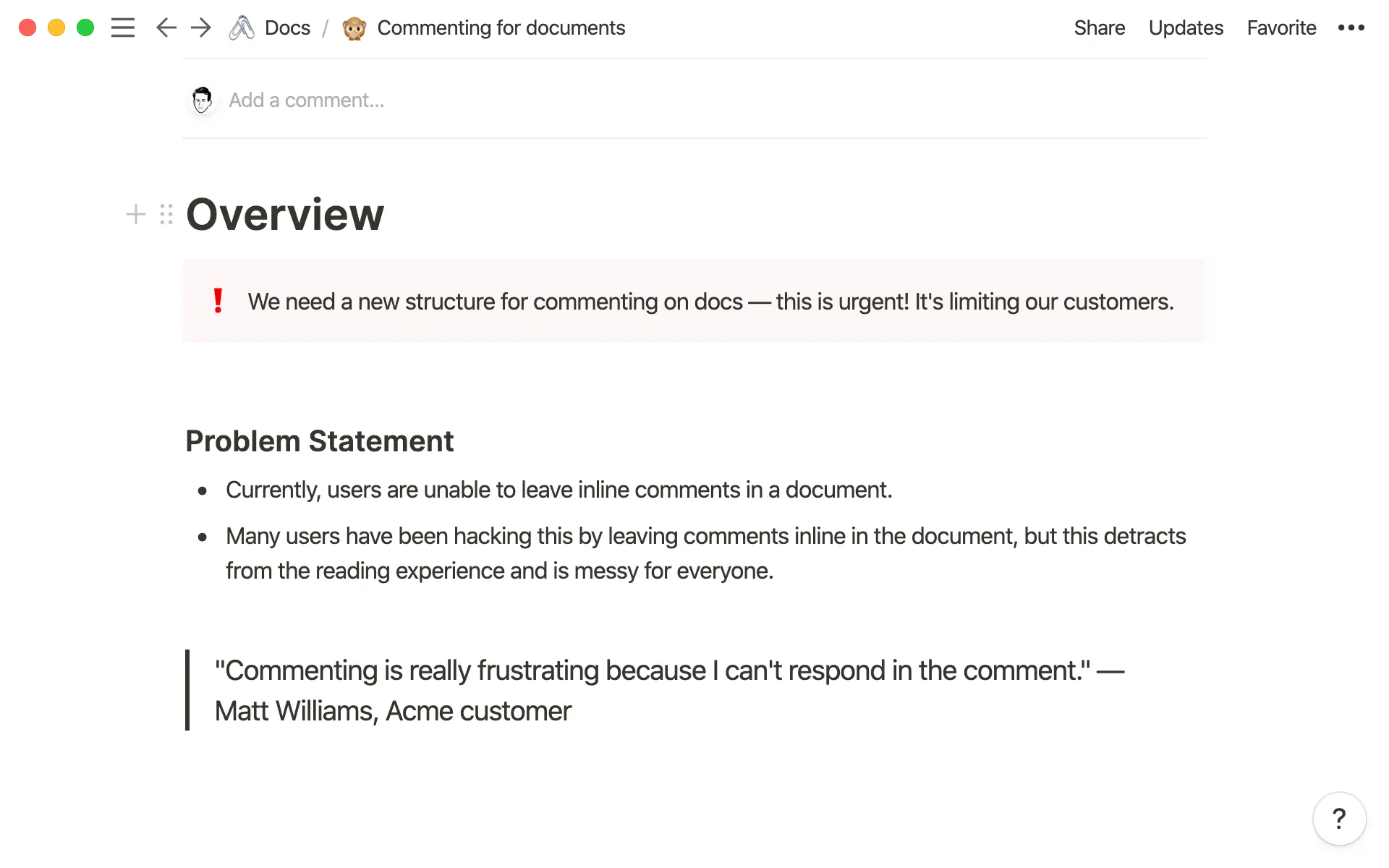Click the paperclip icon next to Docs
This screenshot has width=1389, height=868.
pos(241,27)
